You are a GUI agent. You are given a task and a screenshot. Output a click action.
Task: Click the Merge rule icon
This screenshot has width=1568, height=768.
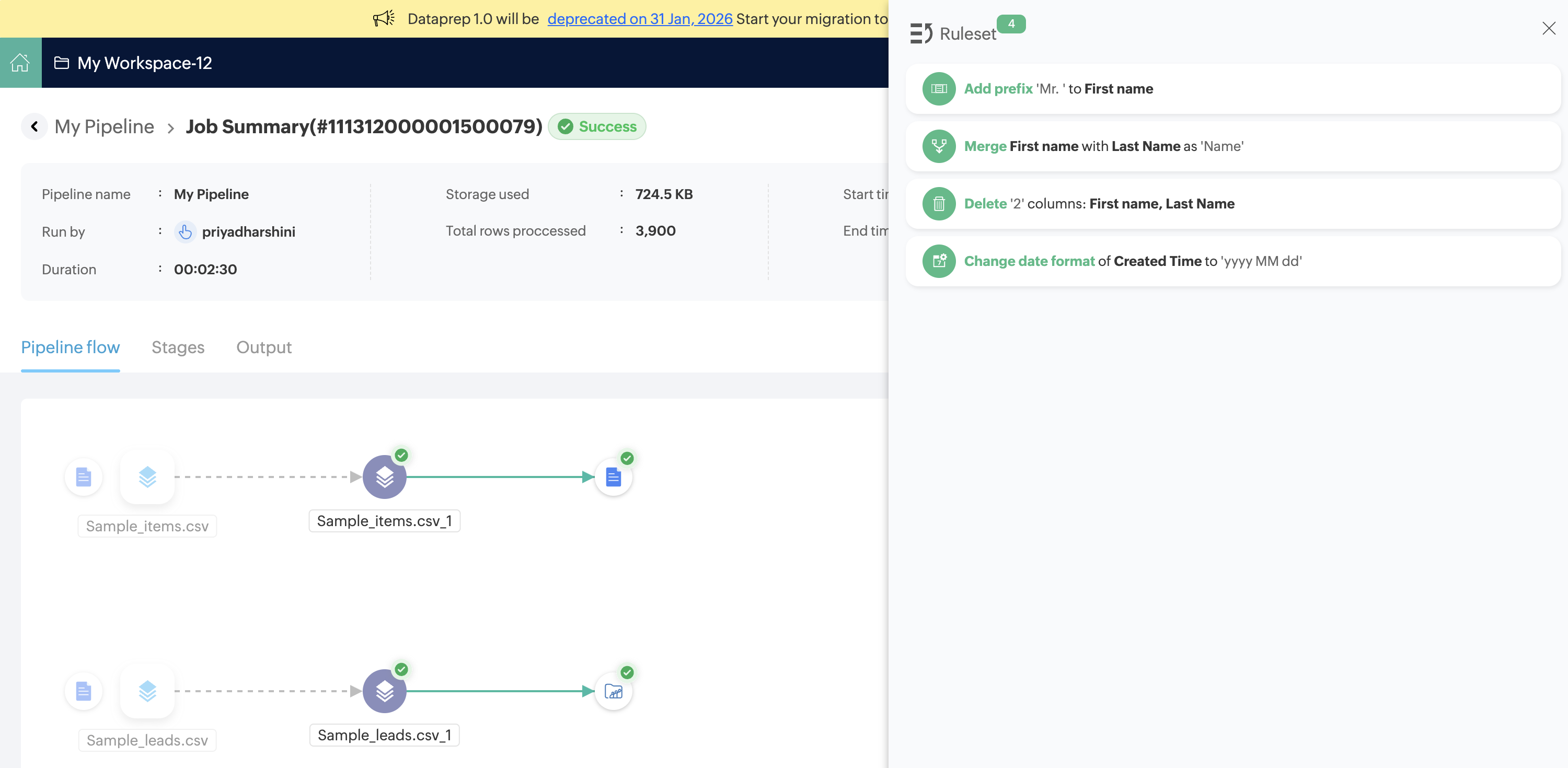939,146
